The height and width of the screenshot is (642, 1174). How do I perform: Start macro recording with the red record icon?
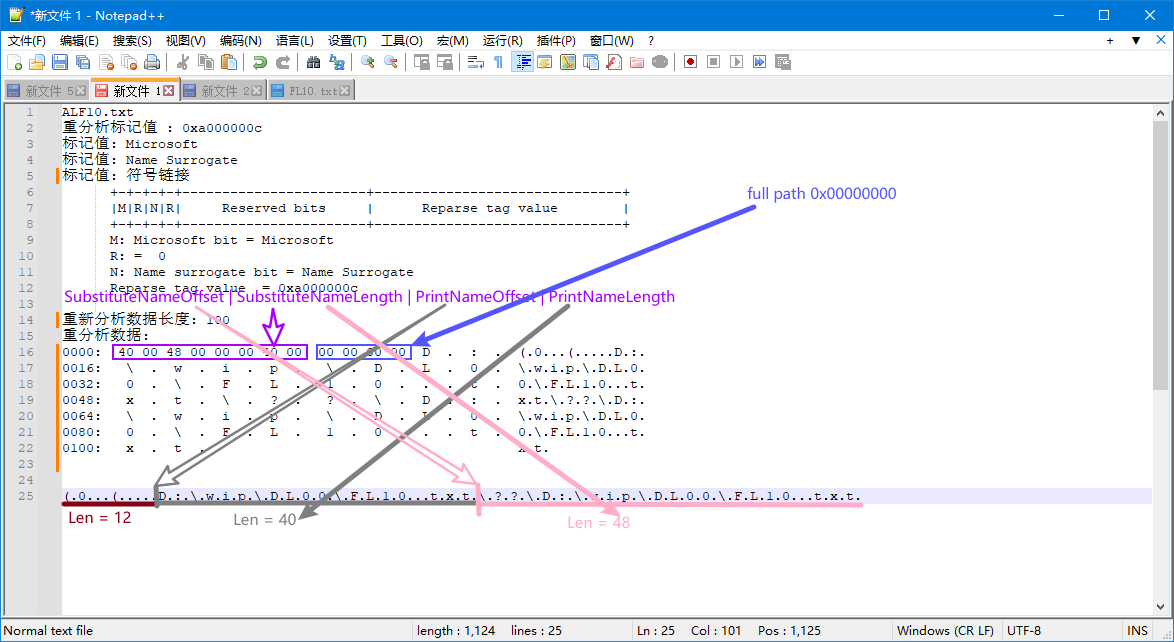tap(690, 62)
